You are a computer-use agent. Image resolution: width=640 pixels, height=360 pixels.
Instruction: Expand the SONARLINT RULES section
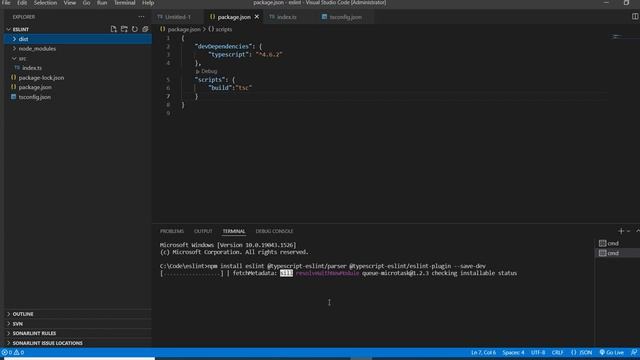click(x=78, y=333)
